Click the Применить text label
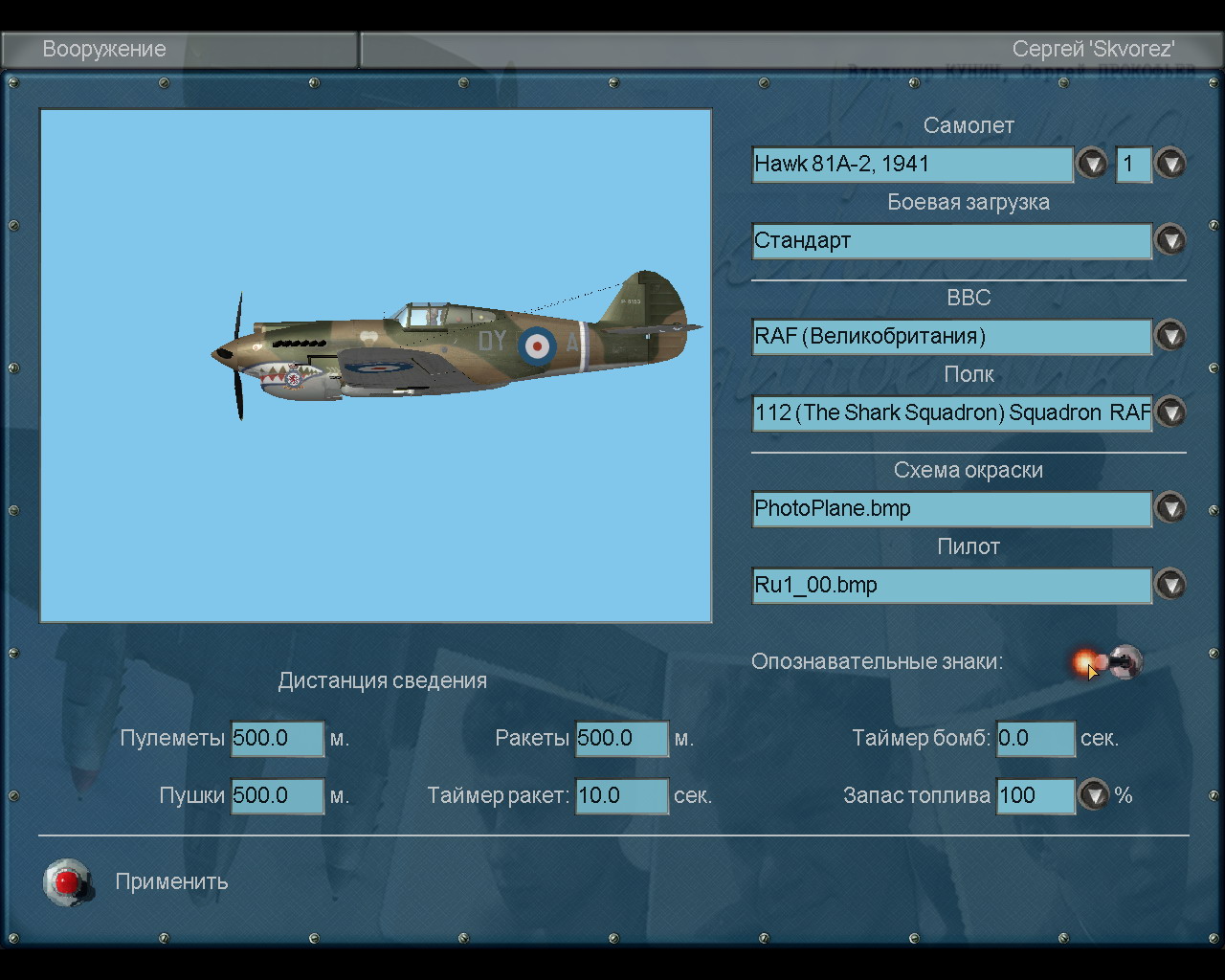Screen dimensions: 1225x980 coord(171,881)
